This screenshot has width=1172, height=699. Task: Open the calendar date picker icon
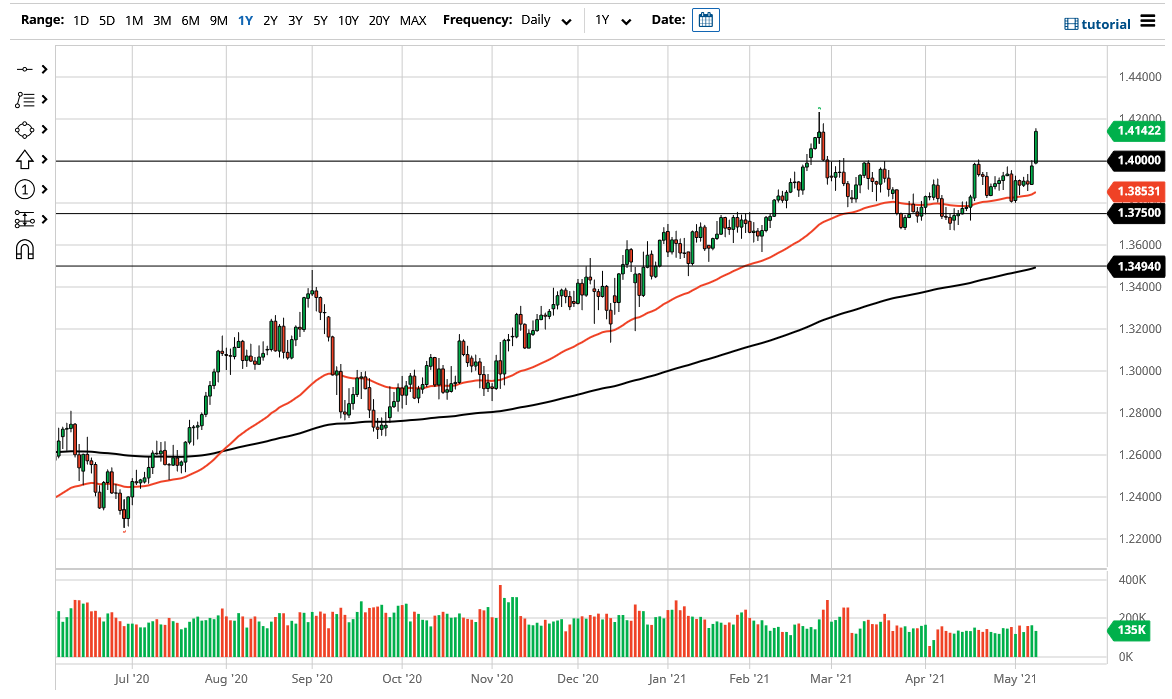tap(706, 20)
